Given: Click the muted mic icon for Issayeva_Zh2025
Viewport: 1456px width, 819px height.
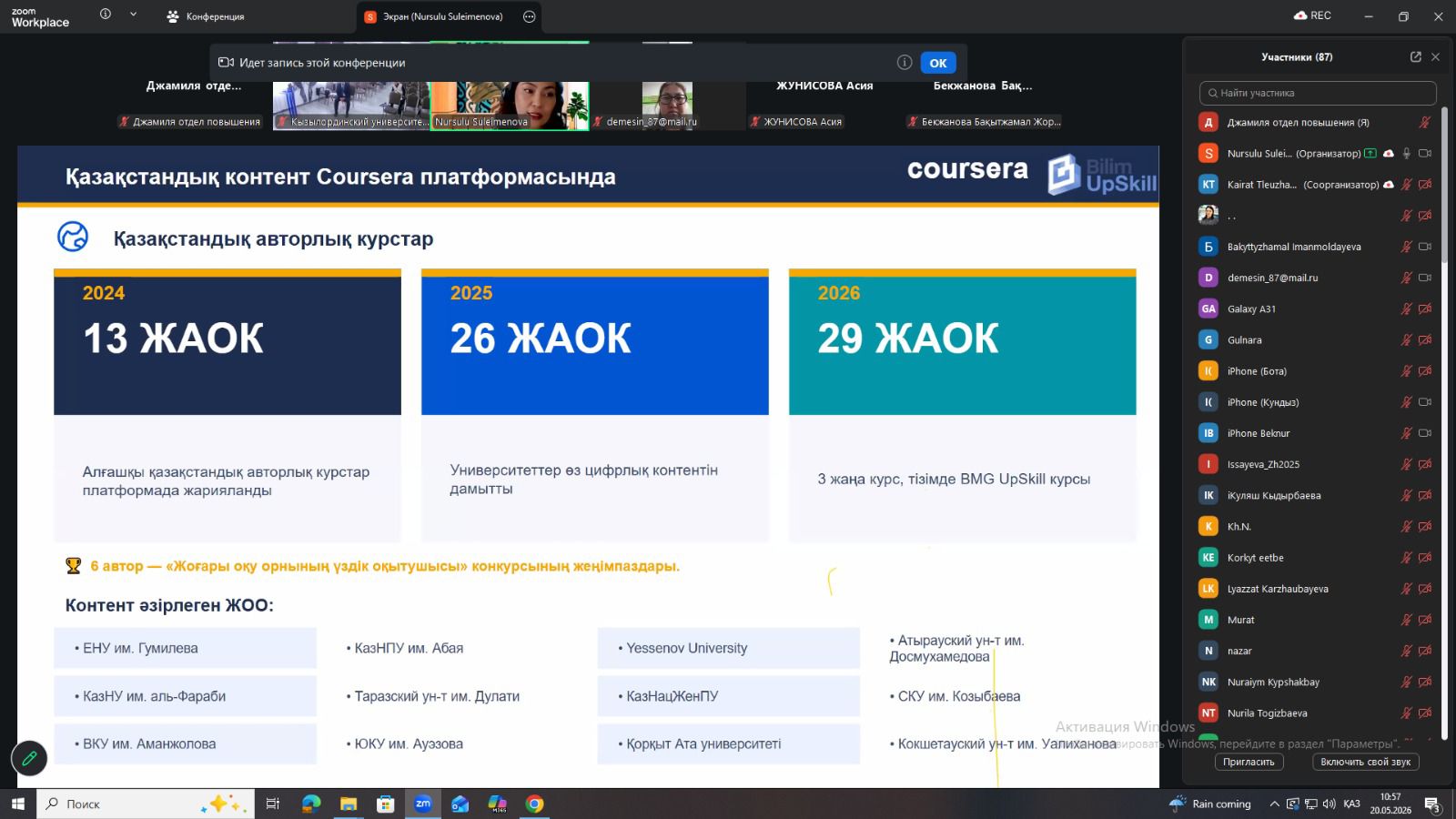Looking at the screenshot, I should pos(1407,464).
